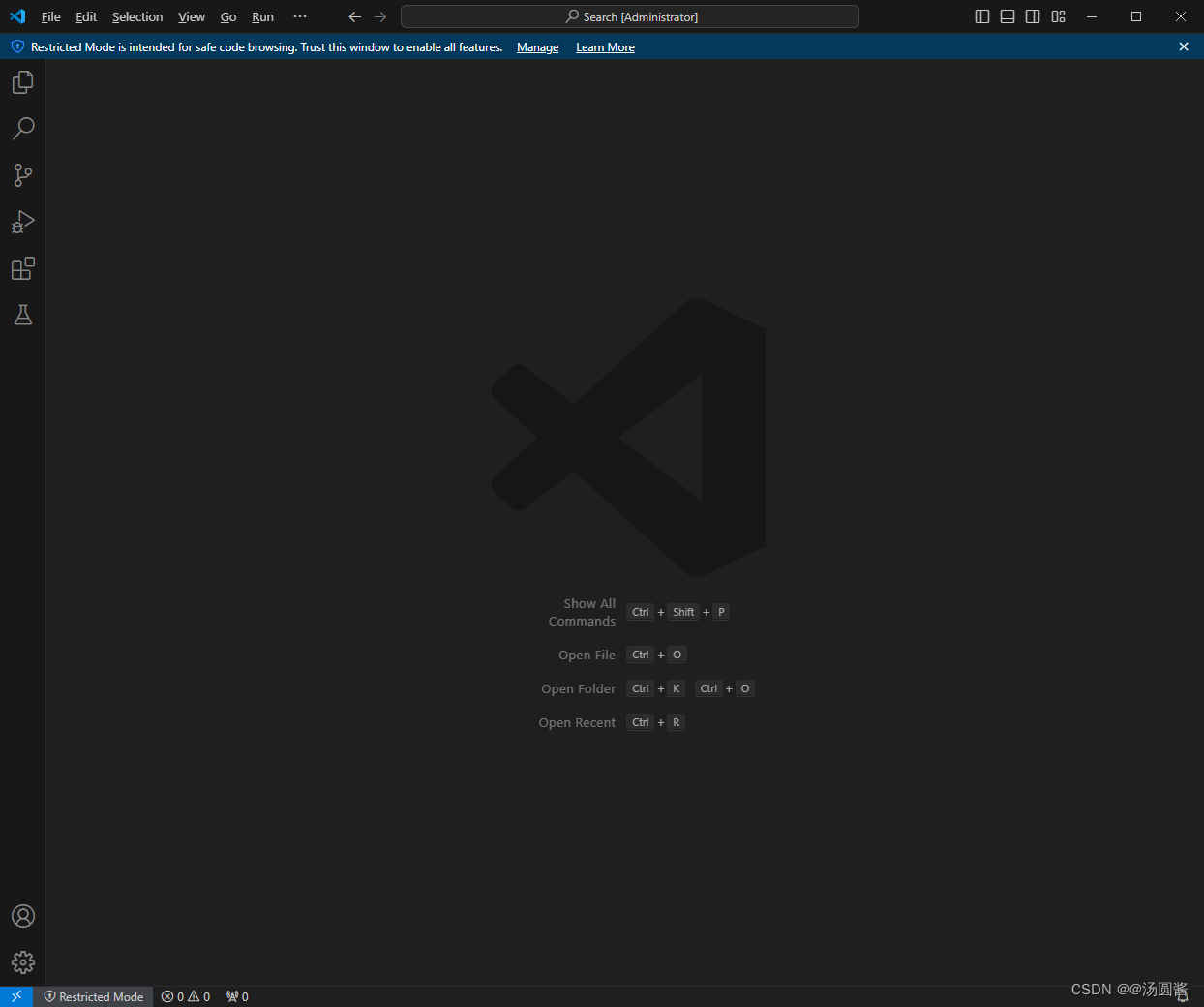
Task: Click the Open Recent label
Action: tap(577, 723)
